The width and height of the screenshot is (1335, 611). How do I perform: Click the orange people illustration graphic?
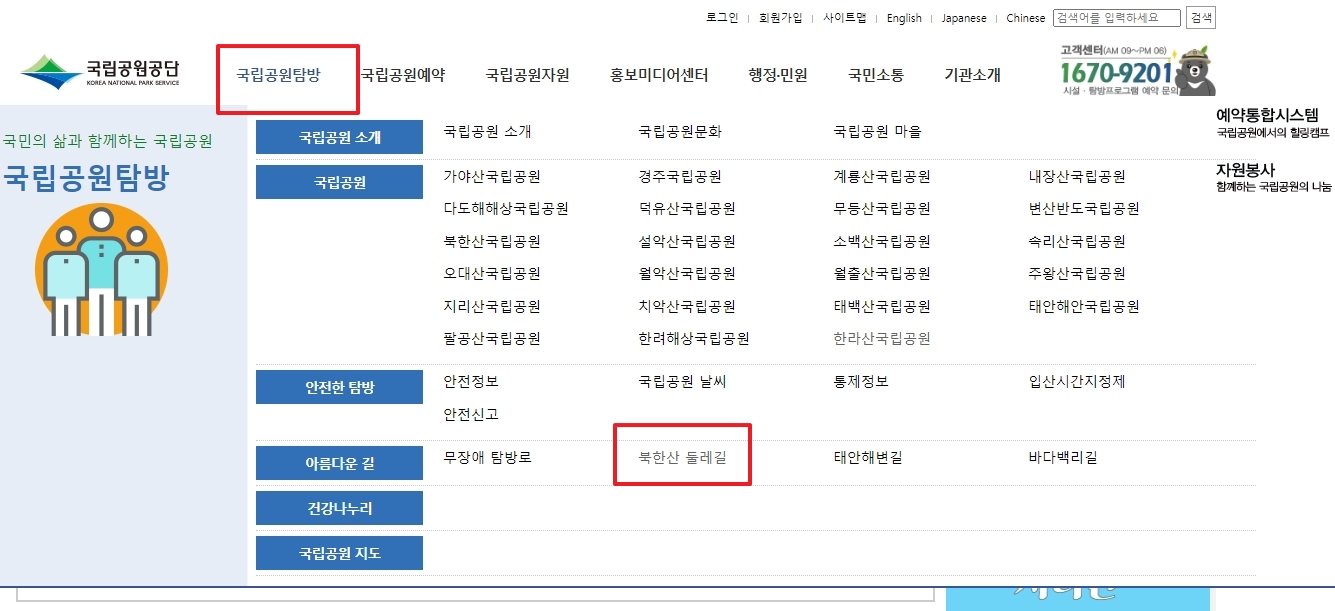click(100, 270)
